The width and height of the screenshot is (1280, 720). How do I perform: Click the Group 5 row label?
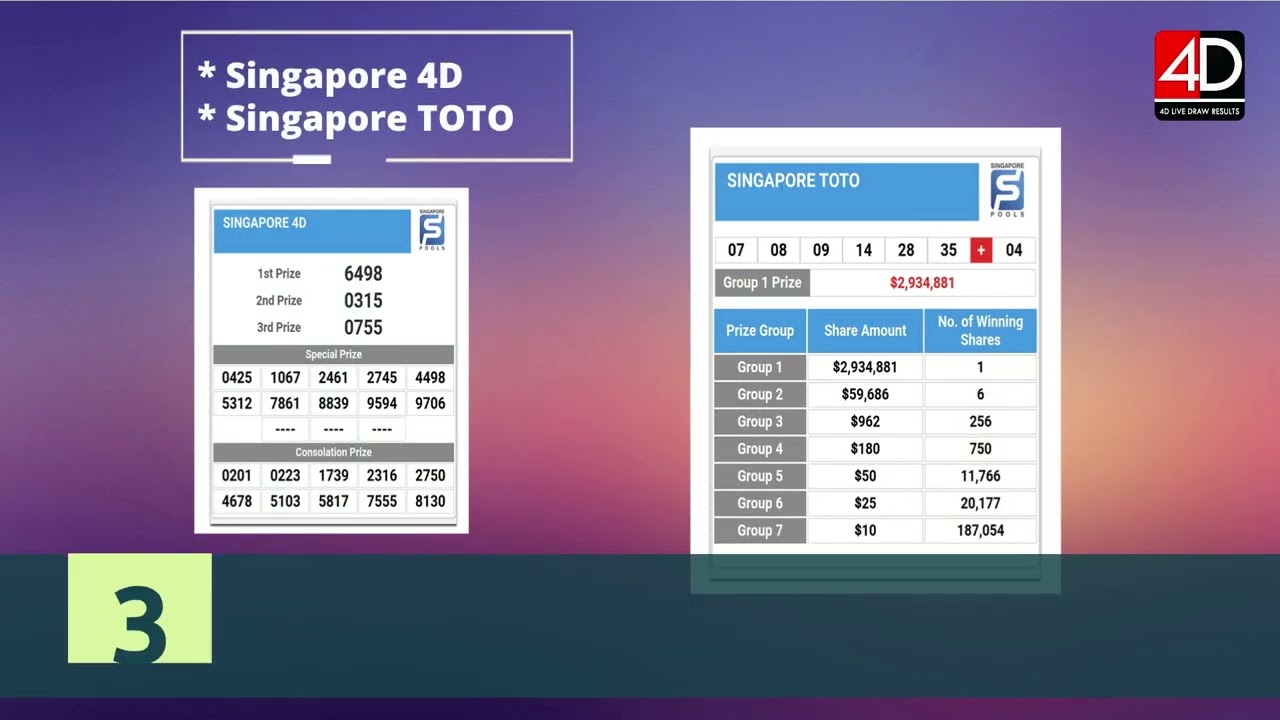tap(760, 476)
